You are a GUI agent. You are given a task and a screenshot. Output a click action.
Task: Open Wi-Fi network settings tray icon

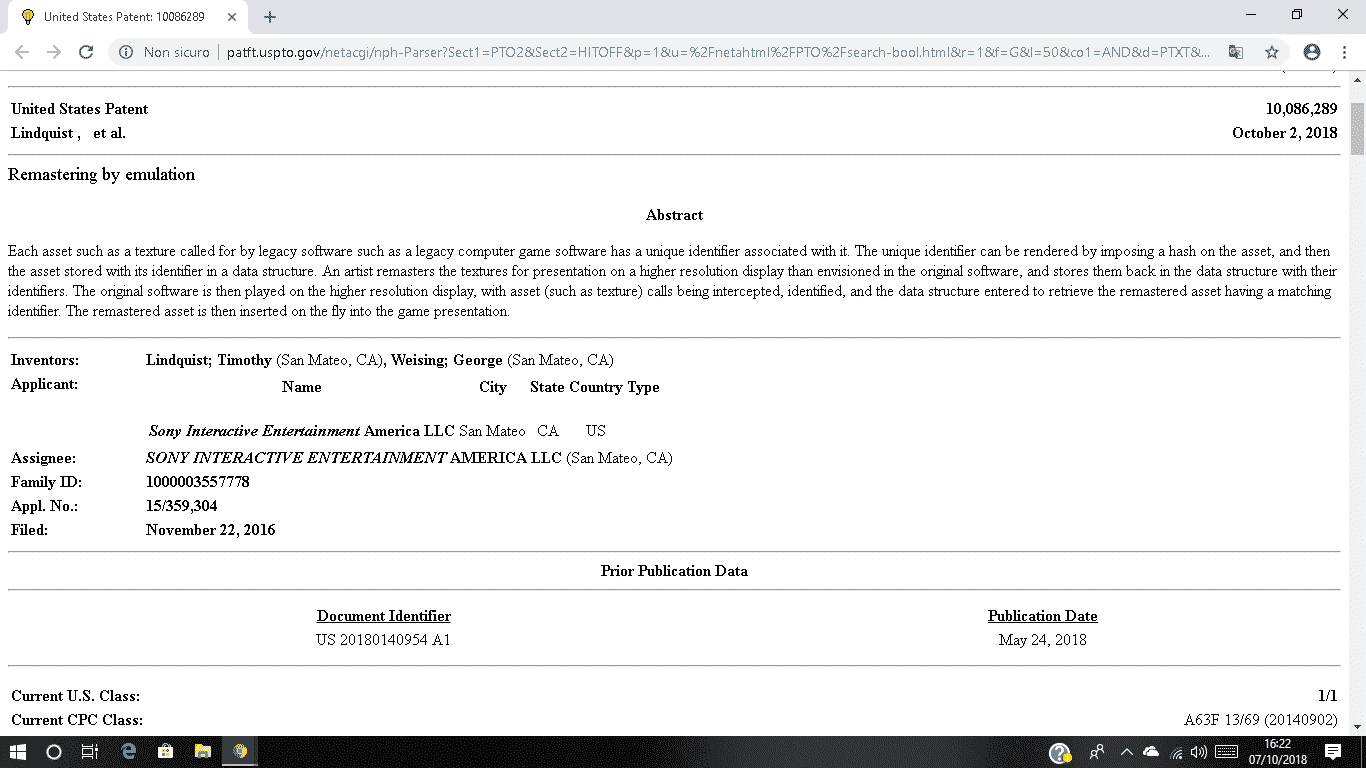[x=1177, y=752]
